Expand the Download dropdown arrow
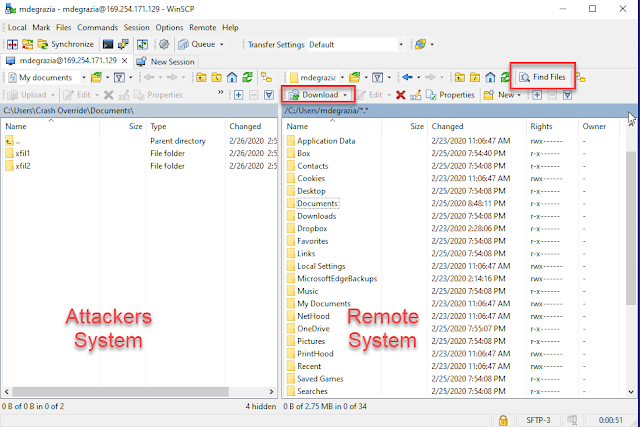The height and width of the screenshot is (427, 640). pyautogui.click(x=345, y=95)
